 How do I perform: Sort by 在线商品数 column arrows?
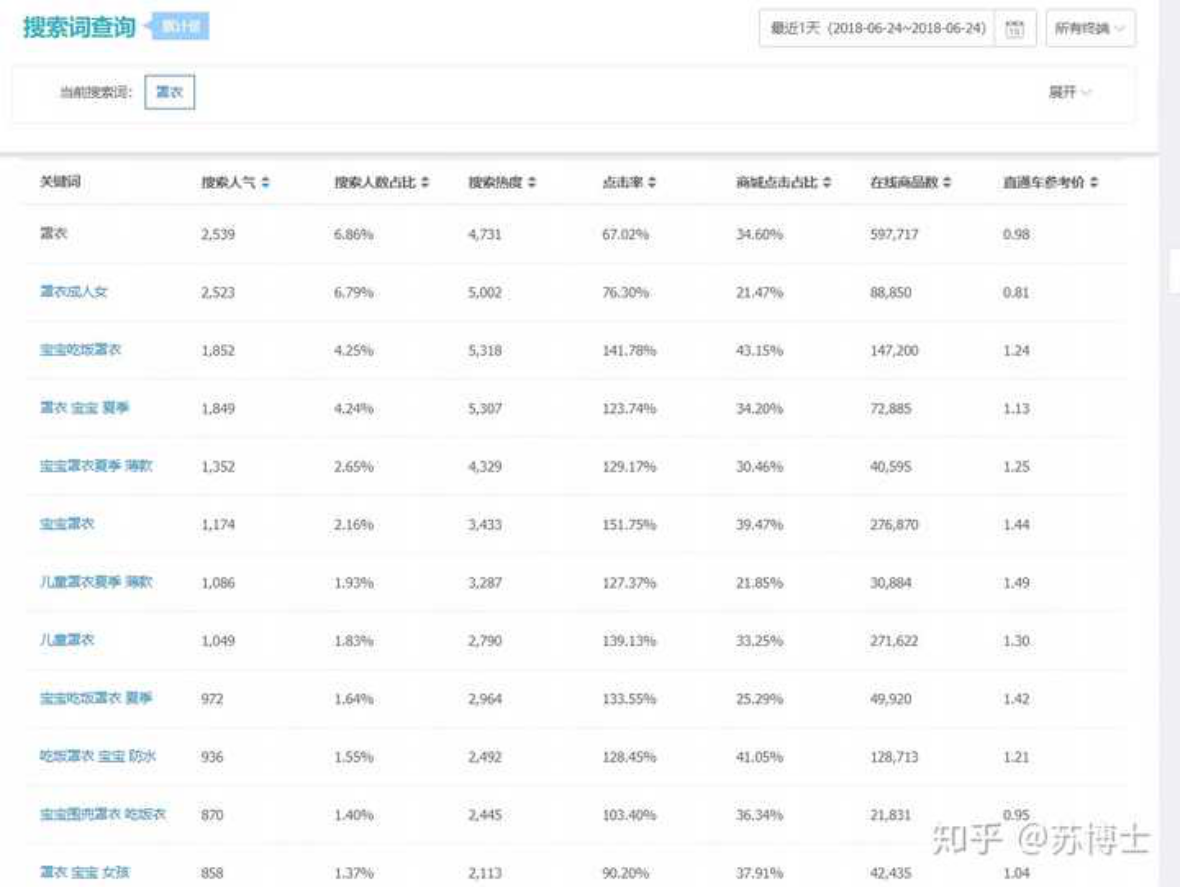(947, 182)
